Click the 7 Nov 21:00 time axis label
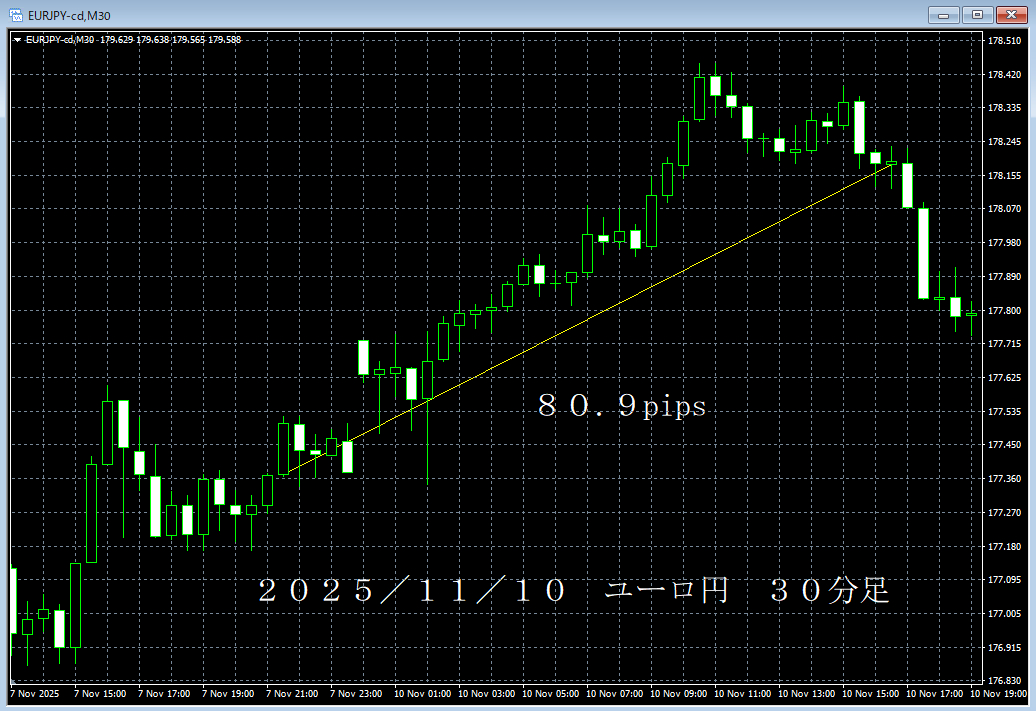Viewport: 1036px width, 711px height. (x=292, y=694)
